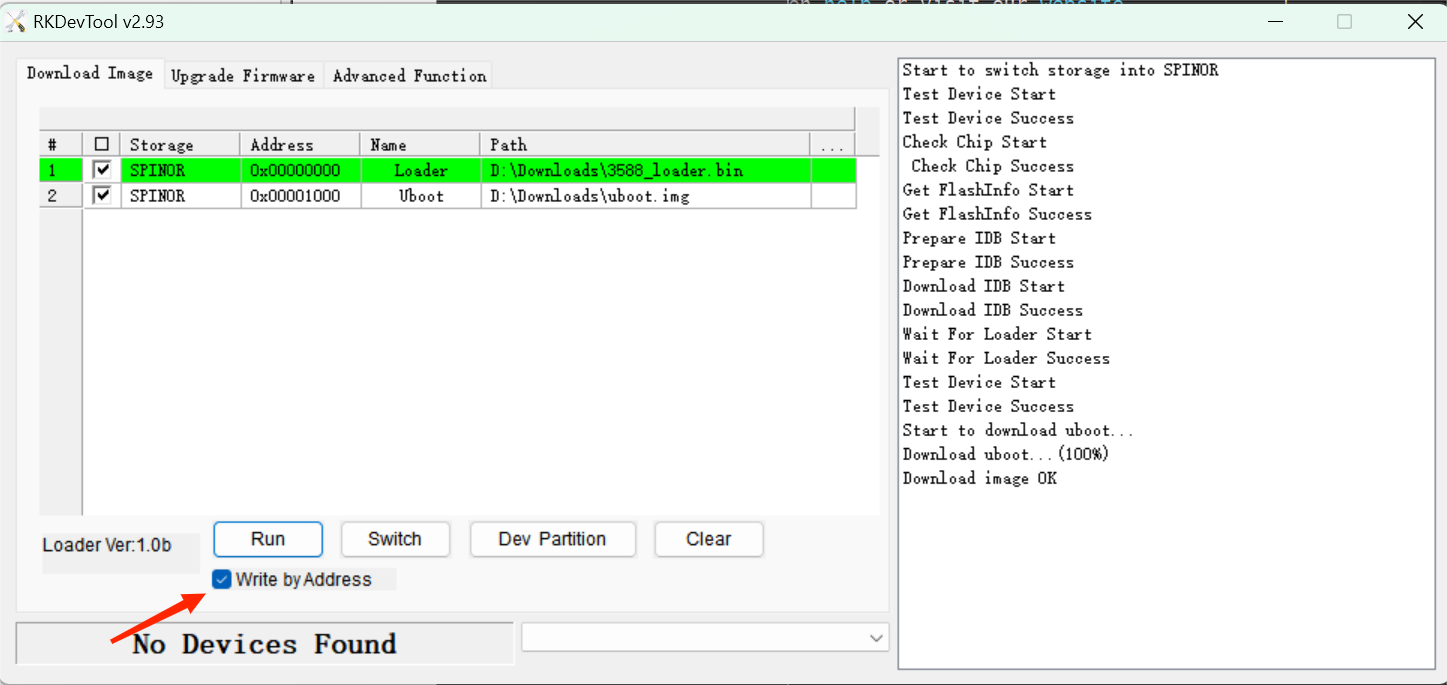Select the address cell 0x00001000

pyautogui.click(x=300, y=195)
